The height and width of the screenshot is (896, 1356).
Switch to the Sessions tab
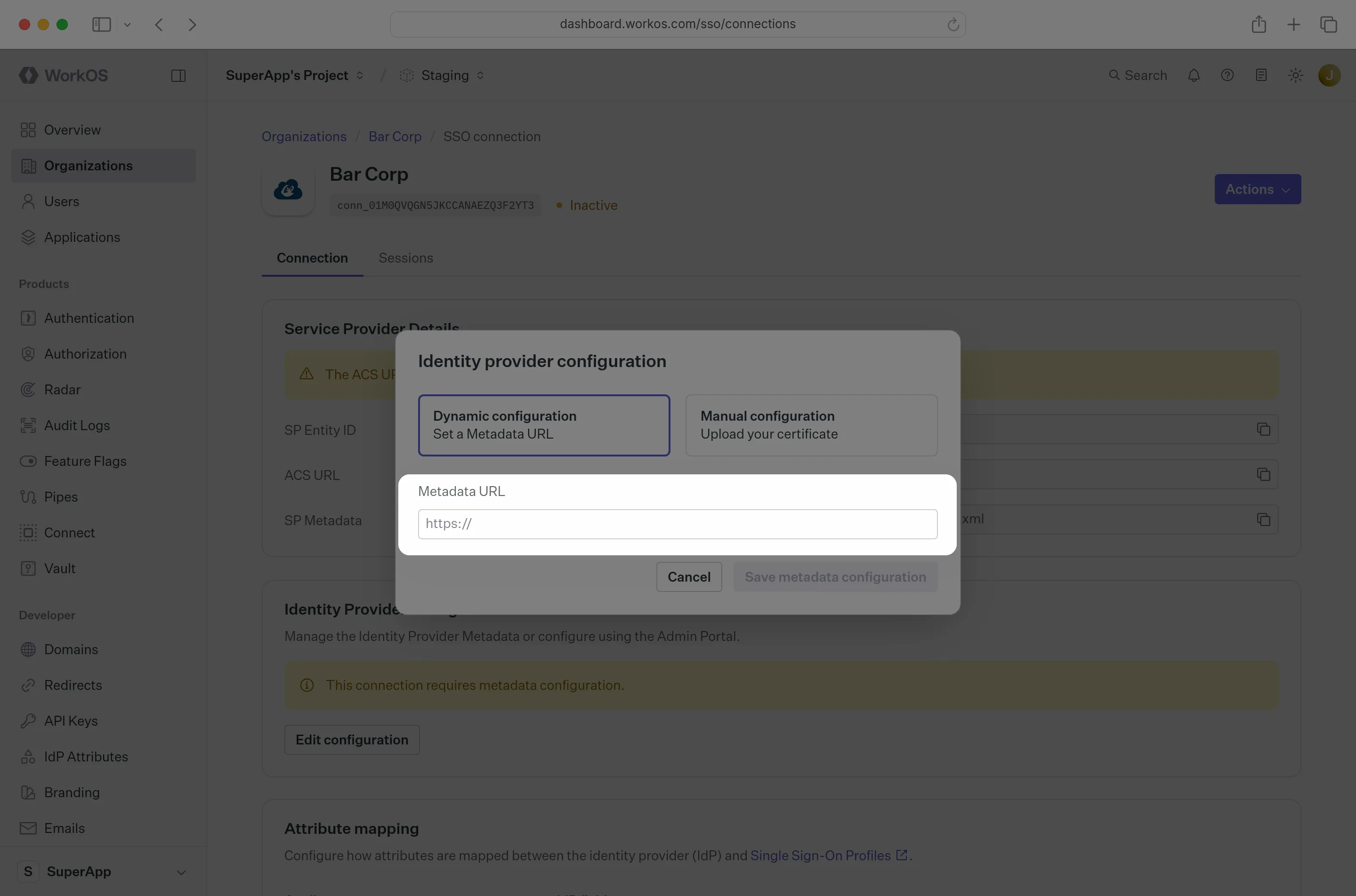pyautogui.click(x=406, y=258)
